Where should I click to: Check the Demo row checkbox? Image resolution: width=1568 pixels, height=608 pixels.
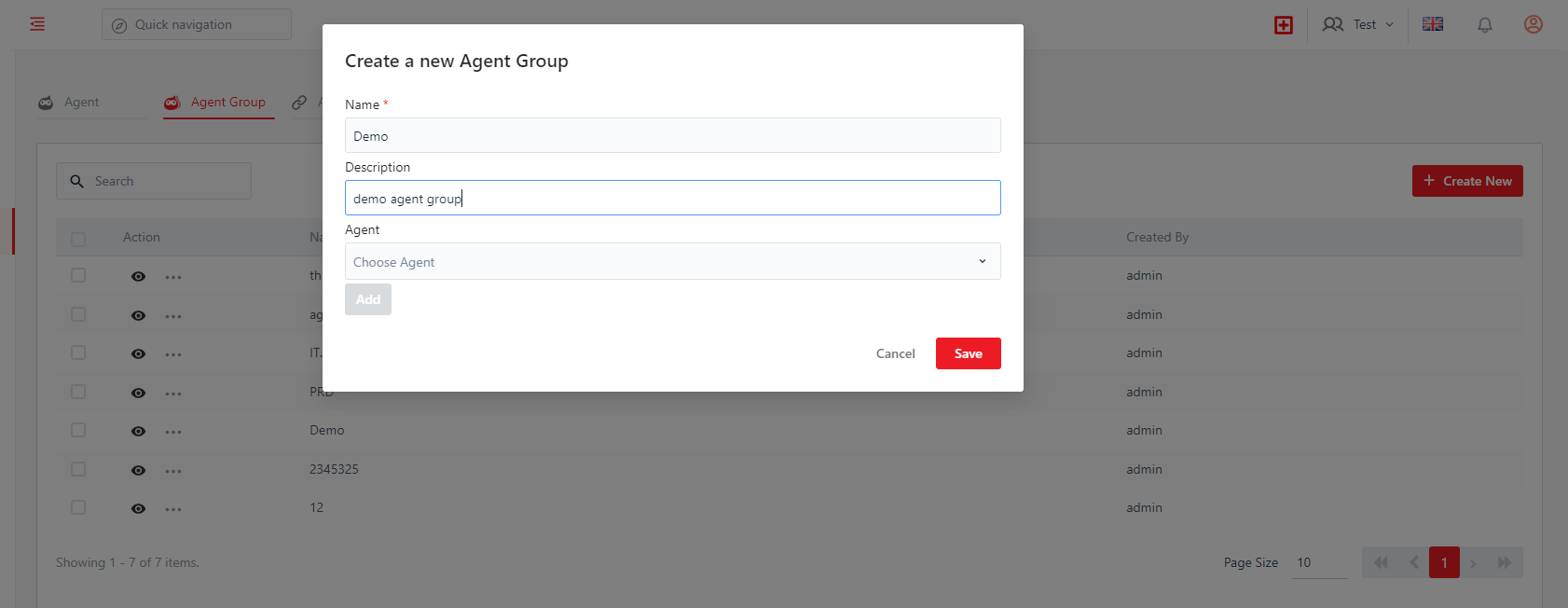(78, 430)
